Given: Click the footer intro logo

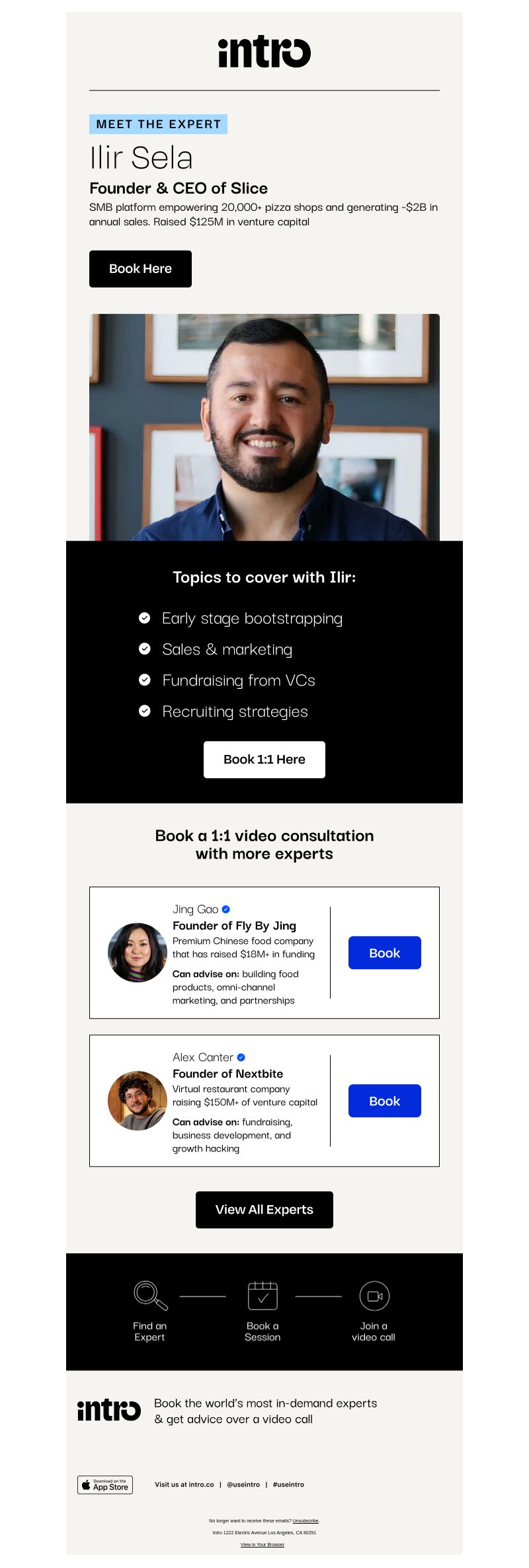Looking at the screenshot, I should 109,1410.
